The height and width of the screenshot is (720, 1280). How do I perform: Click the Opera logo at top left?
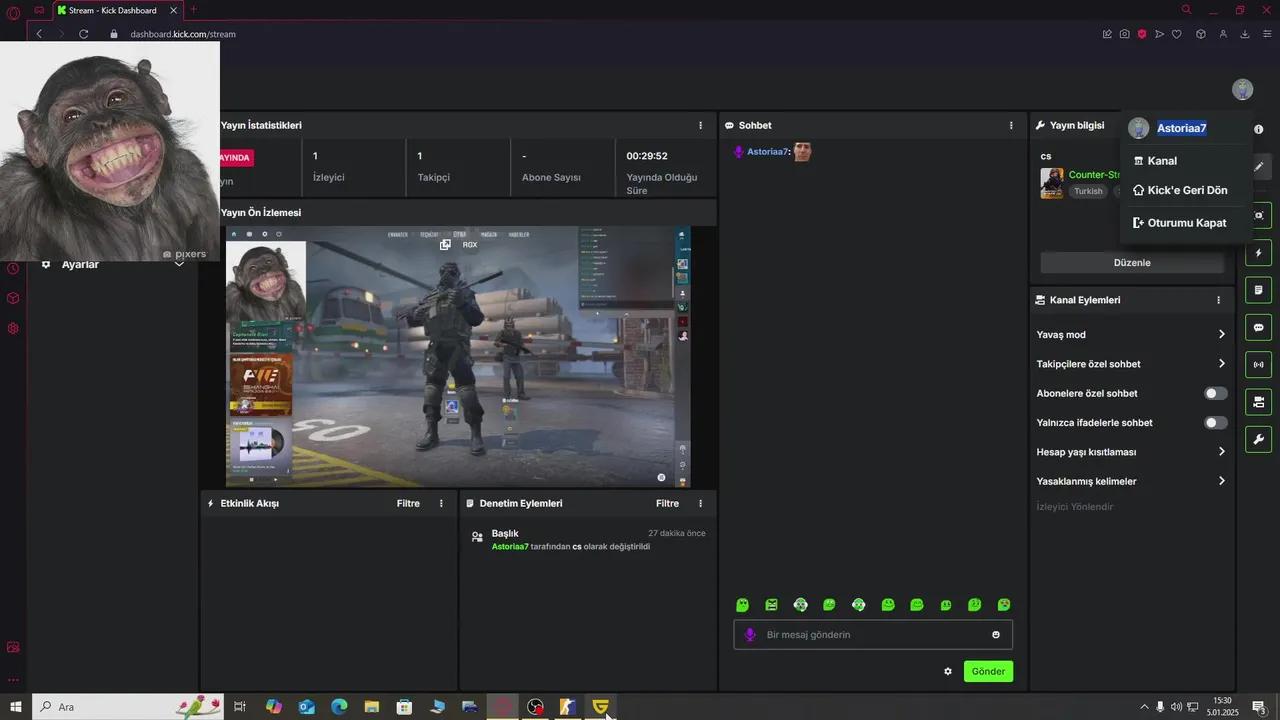point(13,13)
